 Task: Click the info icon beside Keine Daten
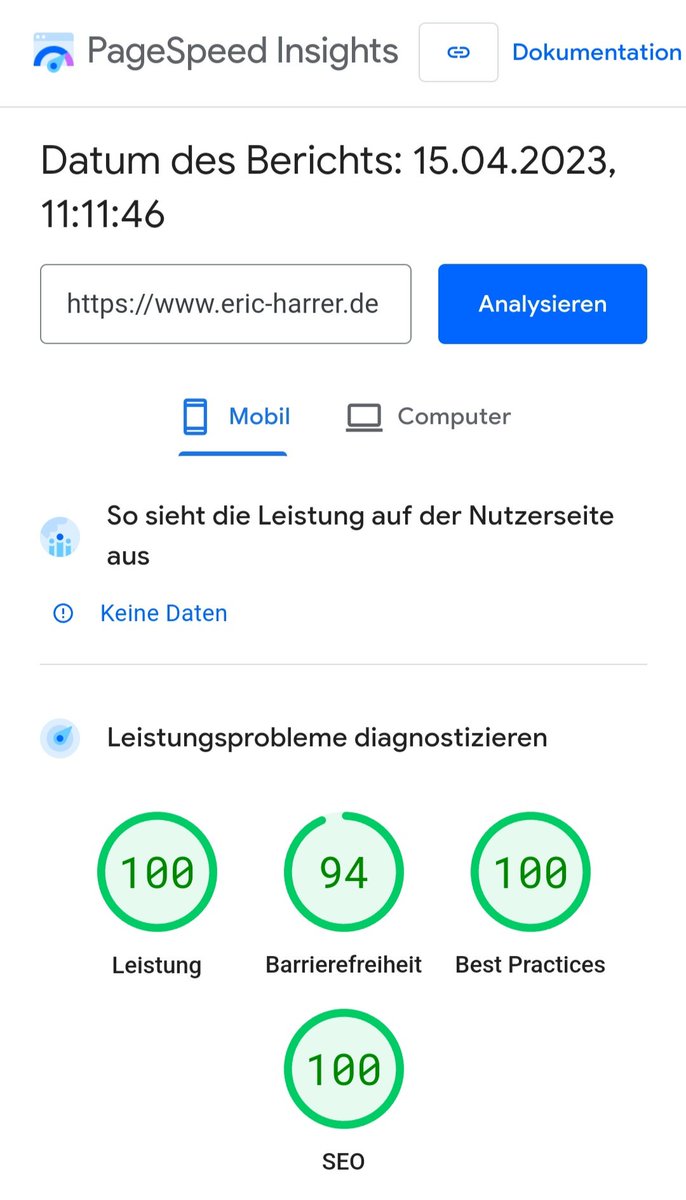[x=62, y=613]
